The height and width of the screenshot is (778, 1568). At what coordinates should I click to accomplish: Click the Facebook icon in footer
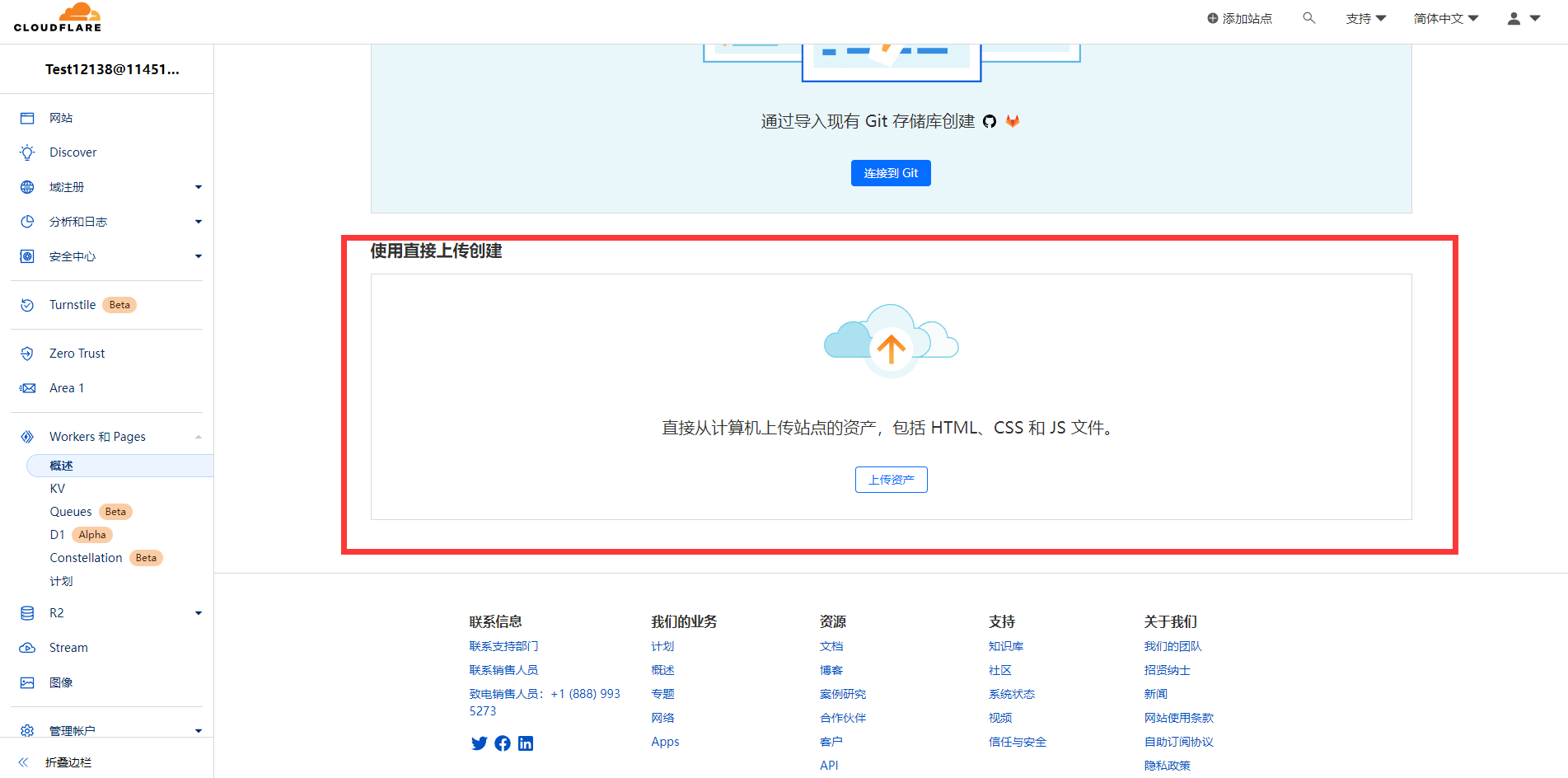tap(503, 743)
